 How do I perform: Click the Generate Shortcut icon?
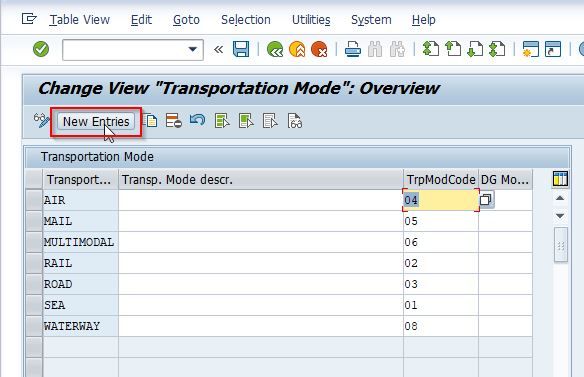coord(553,49)
